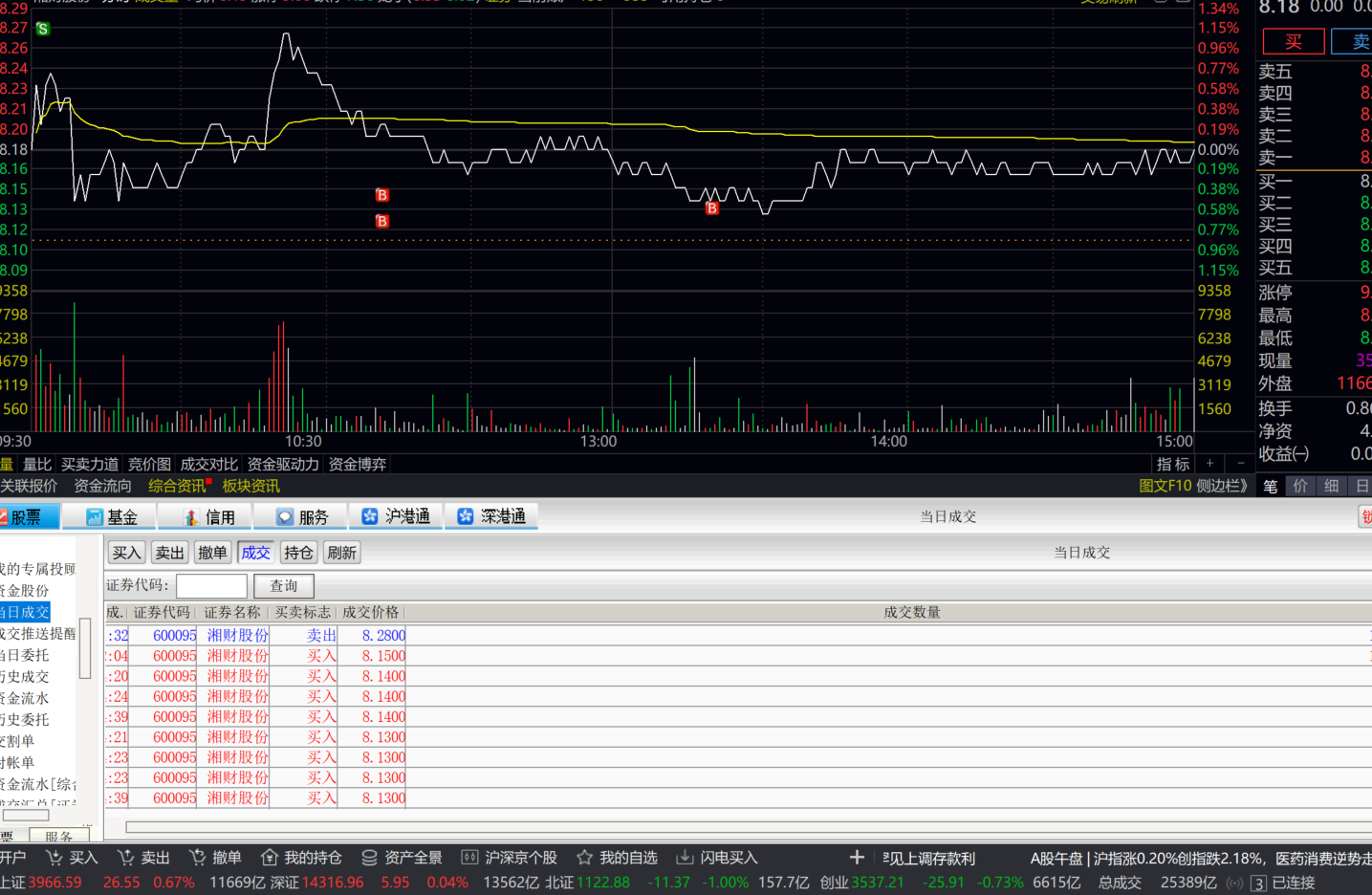Click the 刷新 refresh button

(341, 553)
